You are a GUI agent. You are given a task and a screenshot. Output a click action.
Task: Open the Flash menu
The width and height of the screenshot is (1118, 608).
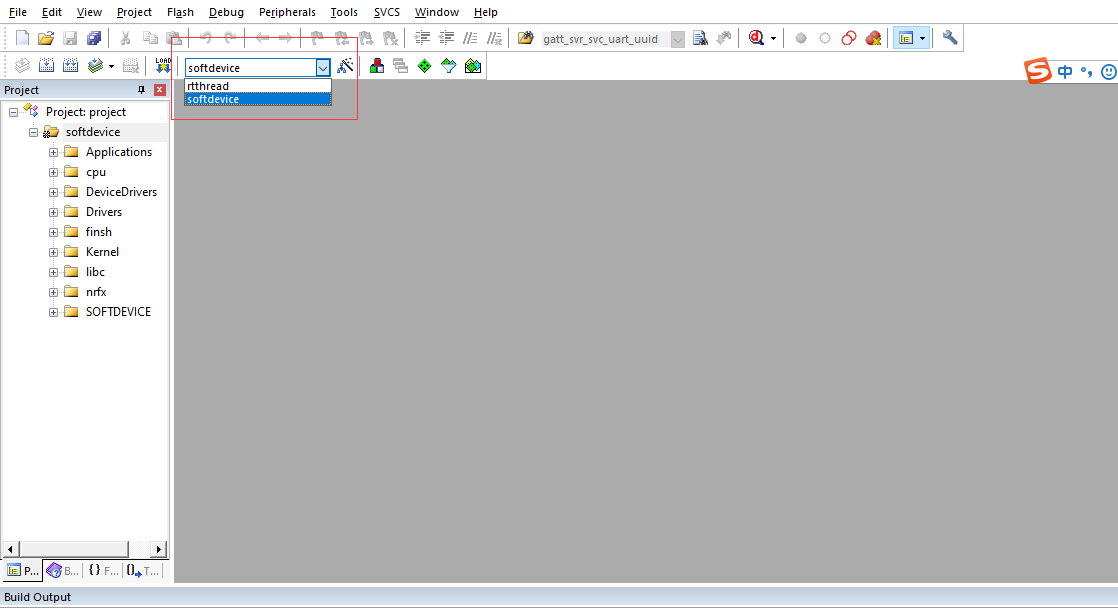pos(180,12)
